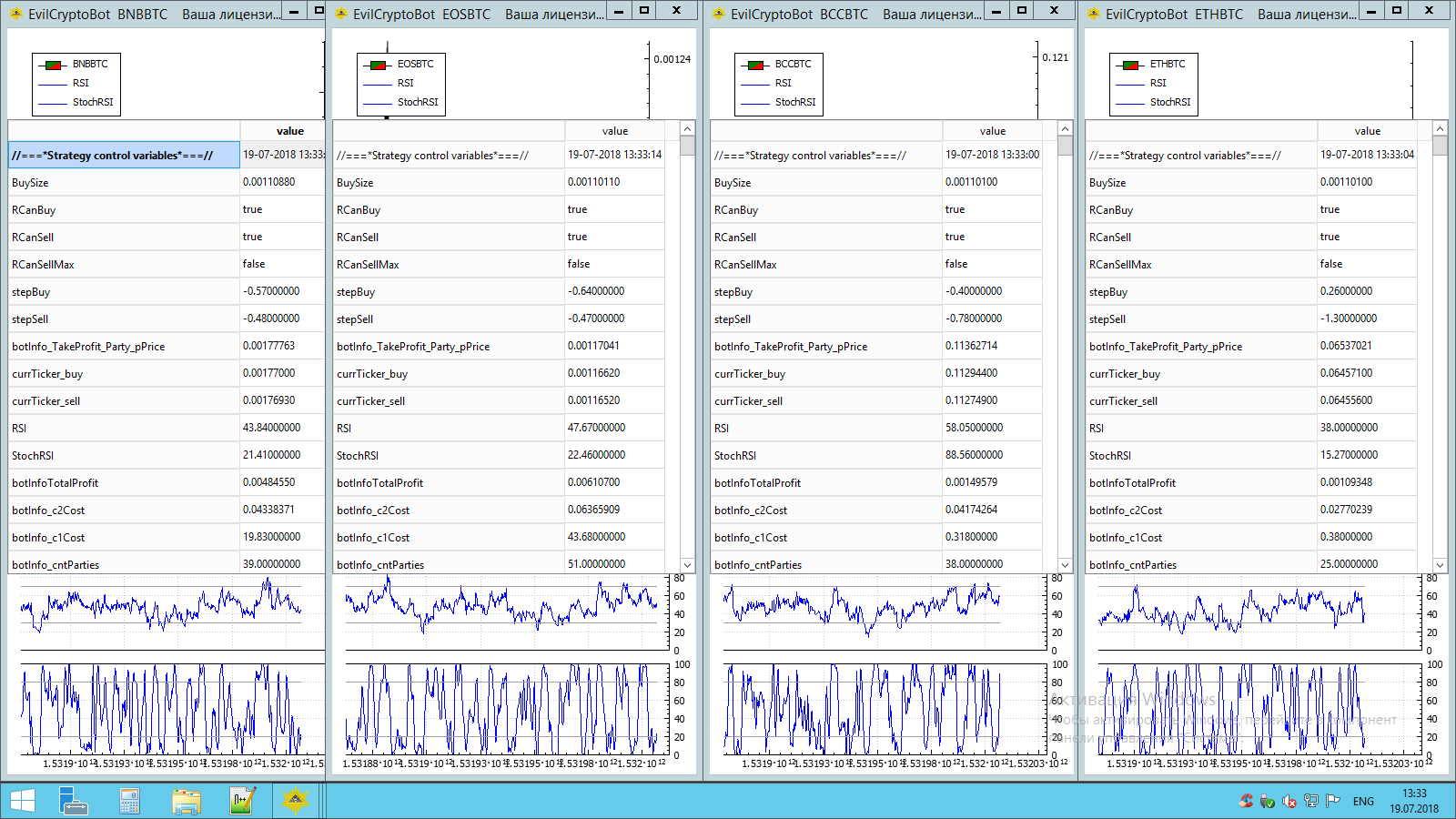Screen dimensions: 1456x819
Task: Click the scroll-up arrow in the ETHBTC table
Action: pyautogui.click(x=1440, y=128)
